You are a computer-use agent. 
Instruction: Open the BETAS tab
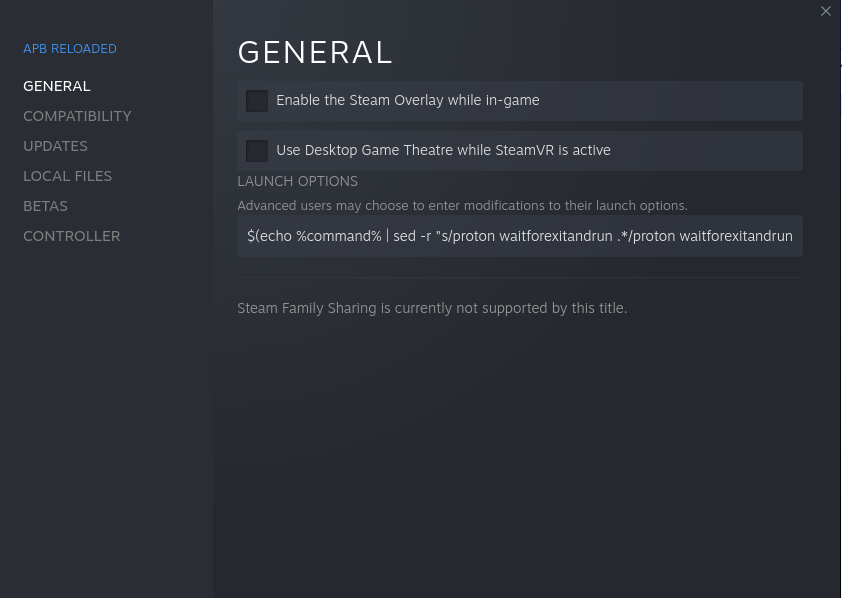click(45, 206)
